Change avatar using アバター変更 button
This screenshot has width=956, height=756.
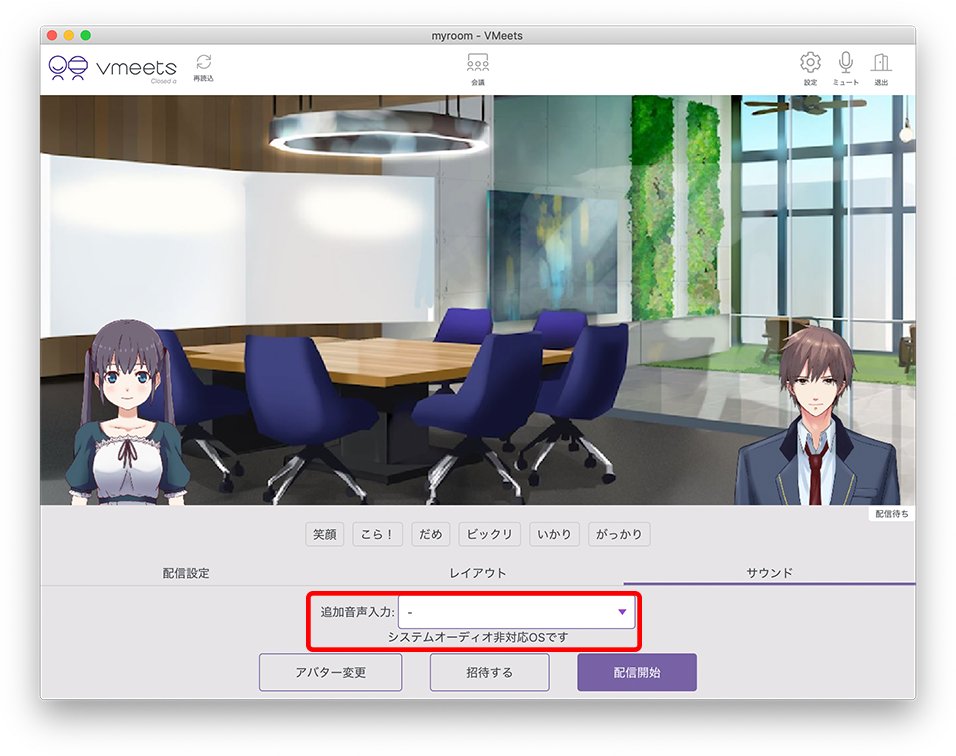click(331, 672)
